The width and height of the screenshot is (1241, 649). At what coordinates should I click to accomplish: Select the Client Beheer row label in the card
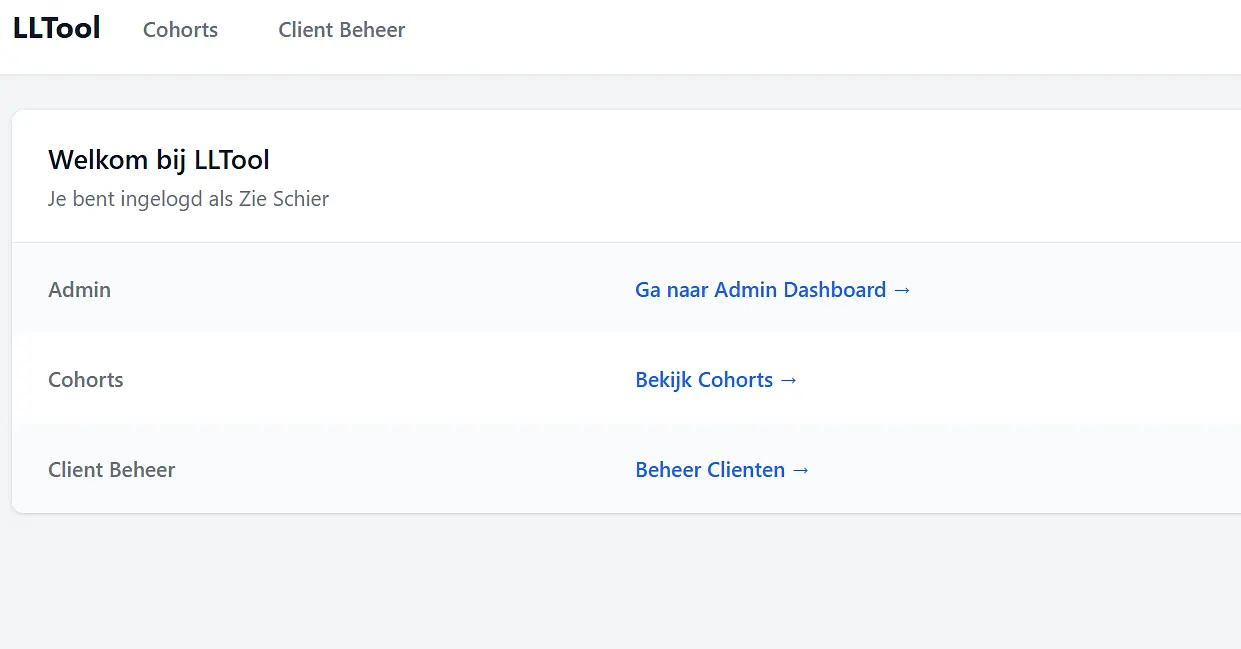111,470
